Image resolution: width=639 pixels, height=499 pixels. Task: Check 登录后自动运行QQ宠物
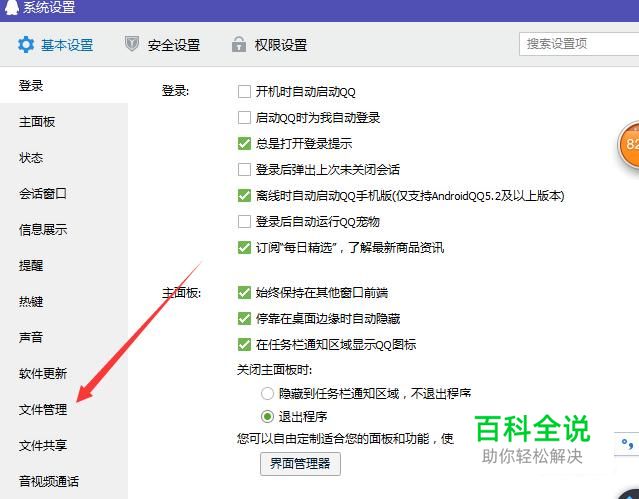pos(244,221)
